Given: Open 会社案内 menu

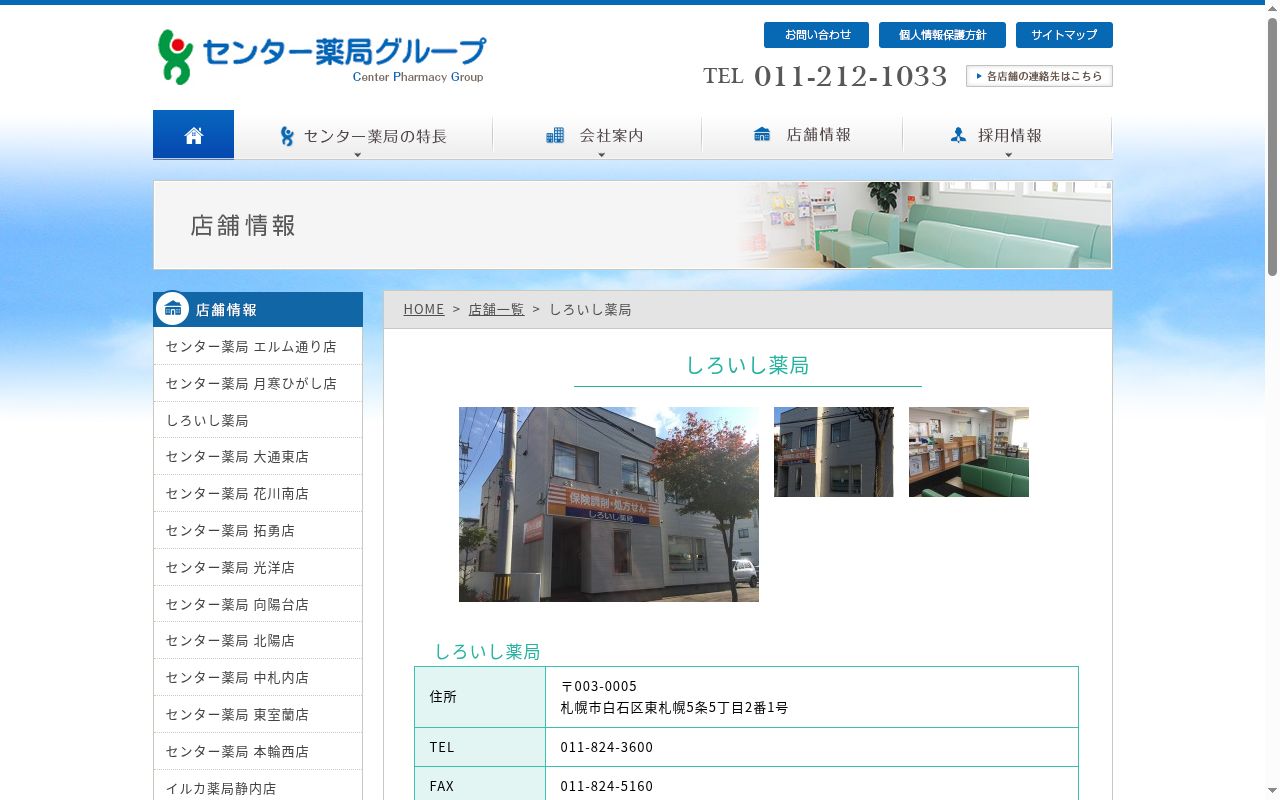Looking at the screenshot, I should click(597, 136).
